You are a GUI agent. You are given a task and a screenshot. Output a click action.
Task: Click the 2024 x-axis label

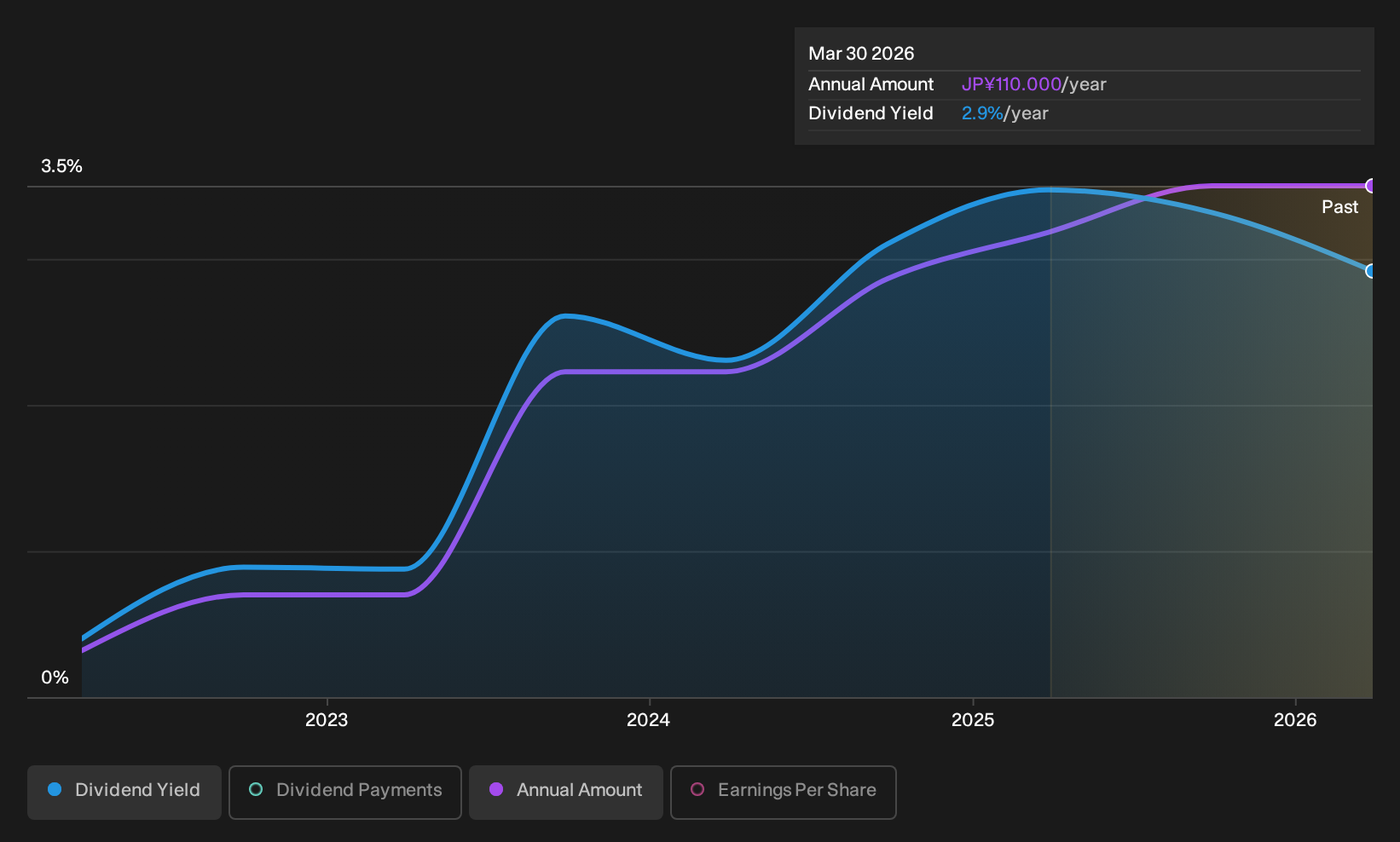(649, 720)
